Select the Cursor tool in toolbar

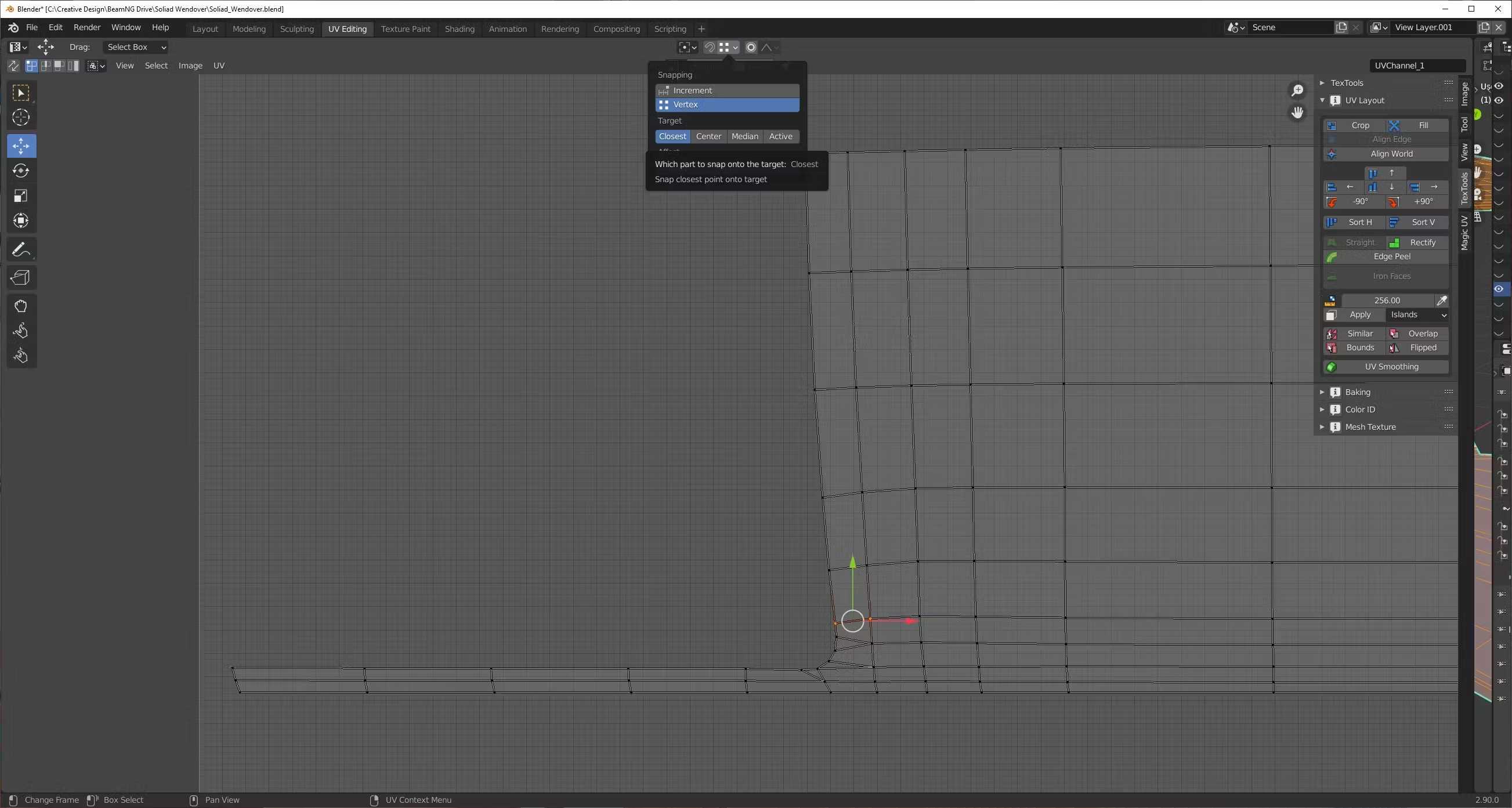tap(21, 118)
